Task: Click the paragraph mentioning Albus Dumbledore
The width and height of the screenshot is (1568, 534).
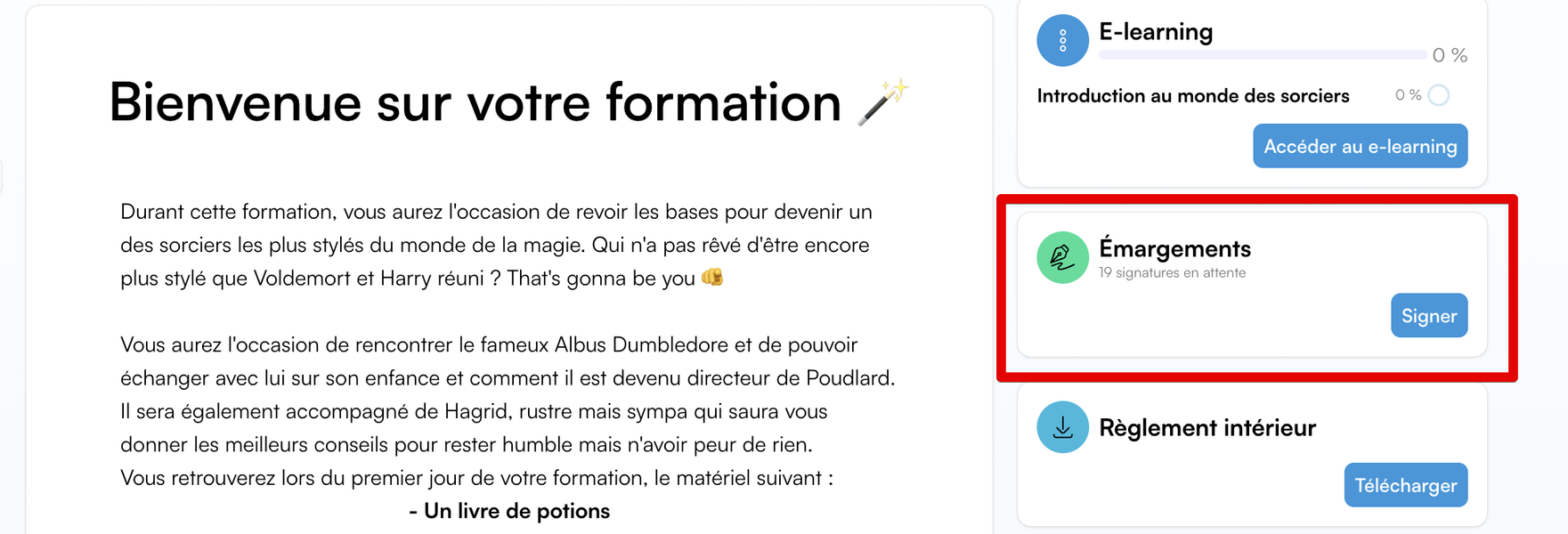Action: point(508,394)
